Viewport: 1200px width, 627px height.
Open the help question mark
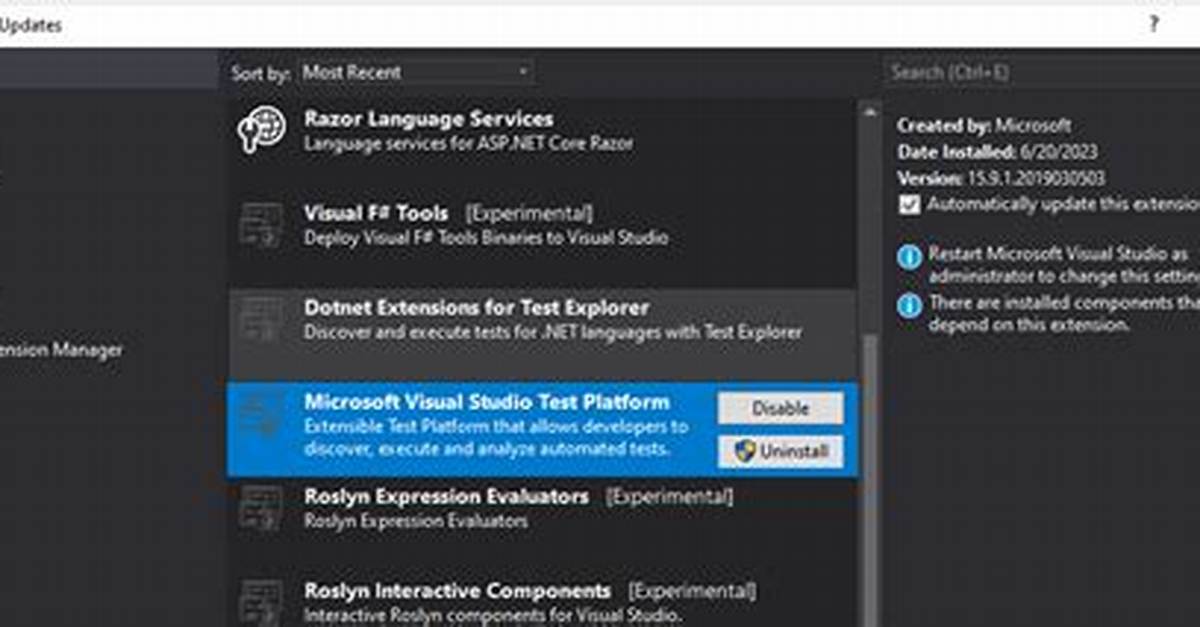click(1153, 25)
